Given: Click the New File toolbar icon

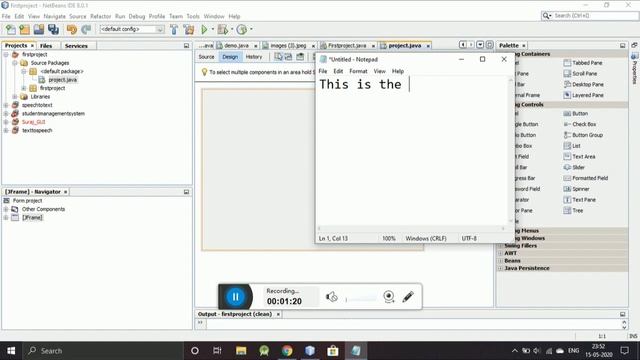Looking at the screenshot, I should (x=11, y=29).
